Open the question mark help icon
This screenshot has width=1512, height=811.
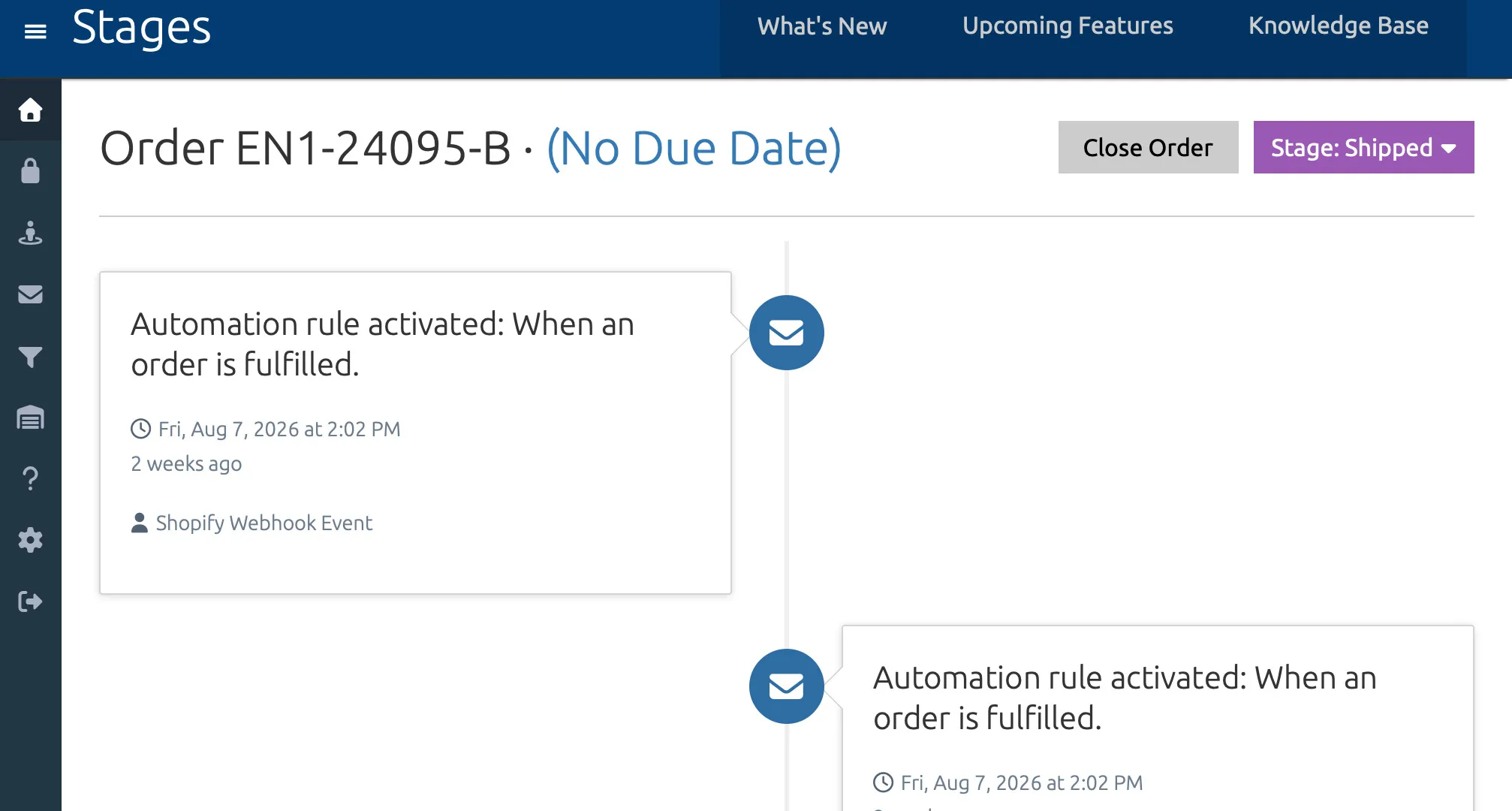[30, 478]
